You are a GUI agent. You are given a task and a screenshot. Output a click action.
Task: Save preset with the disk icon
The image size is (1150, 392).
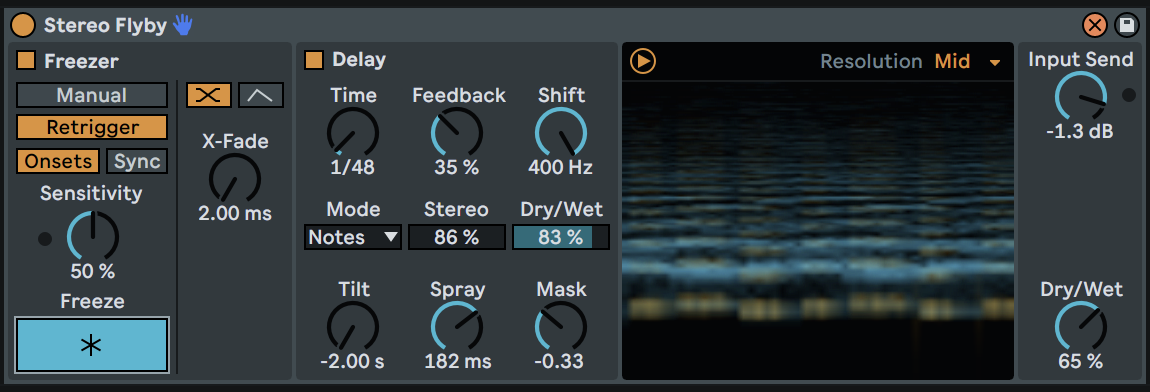(1127, 26)
